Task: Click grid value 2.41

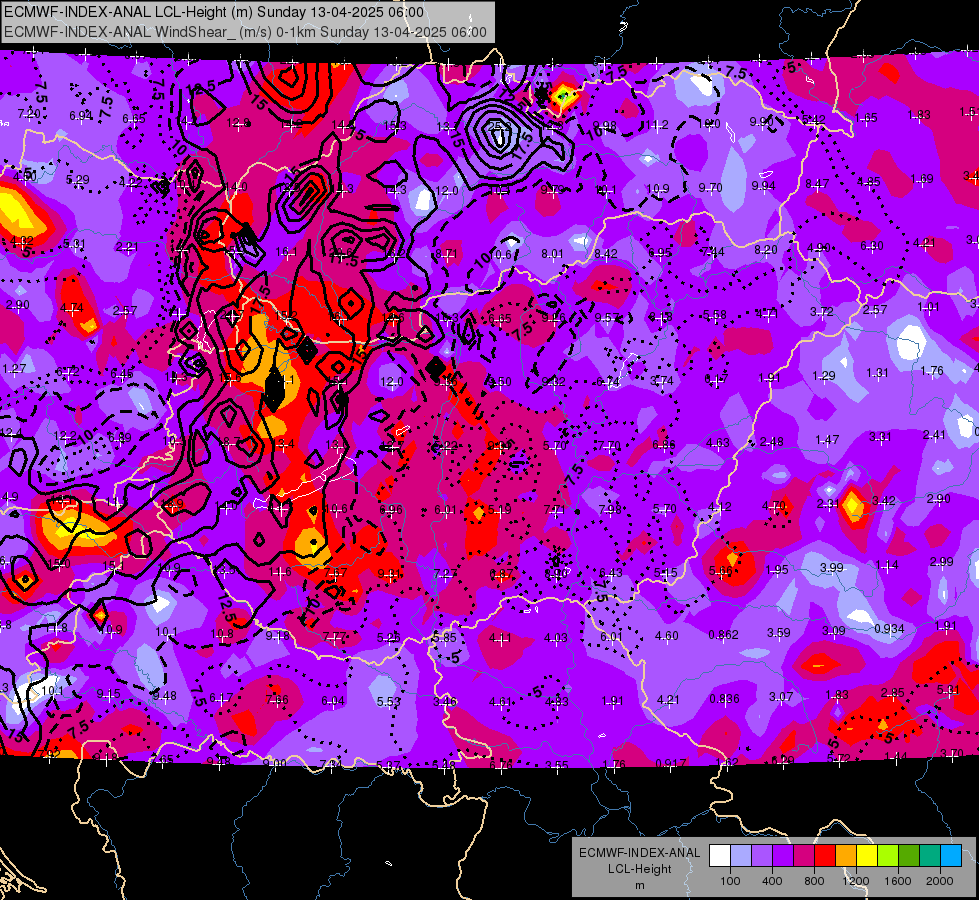Action: pos(934,435)
